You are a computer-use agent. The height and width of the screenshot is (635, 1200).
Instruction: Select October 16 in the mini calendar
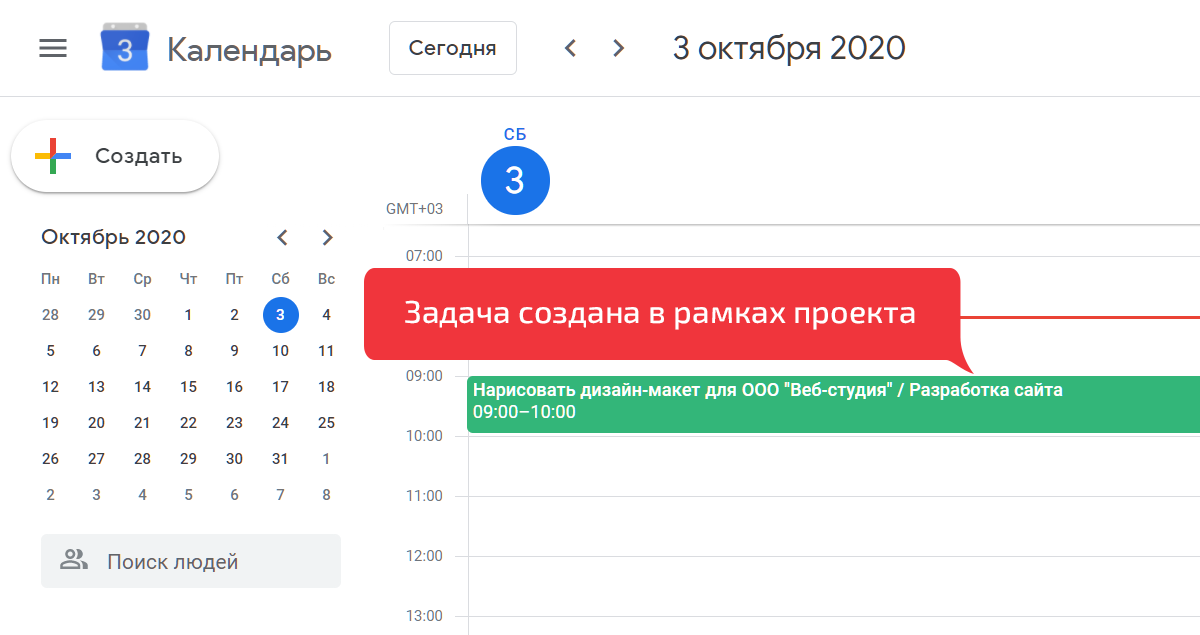coord(234,387)
